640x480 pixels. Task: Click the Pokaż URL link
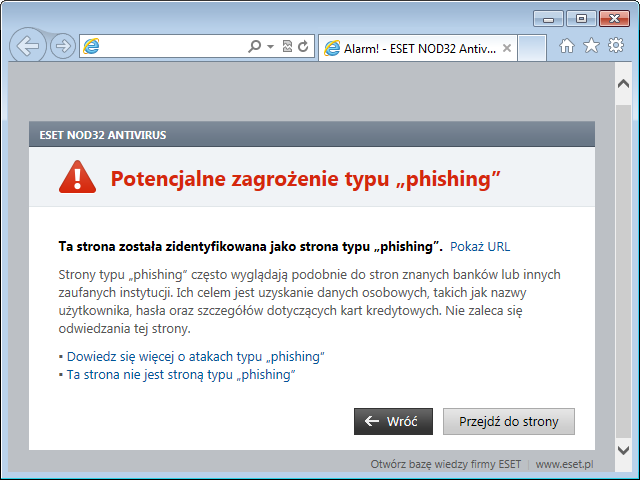point(480,247)
